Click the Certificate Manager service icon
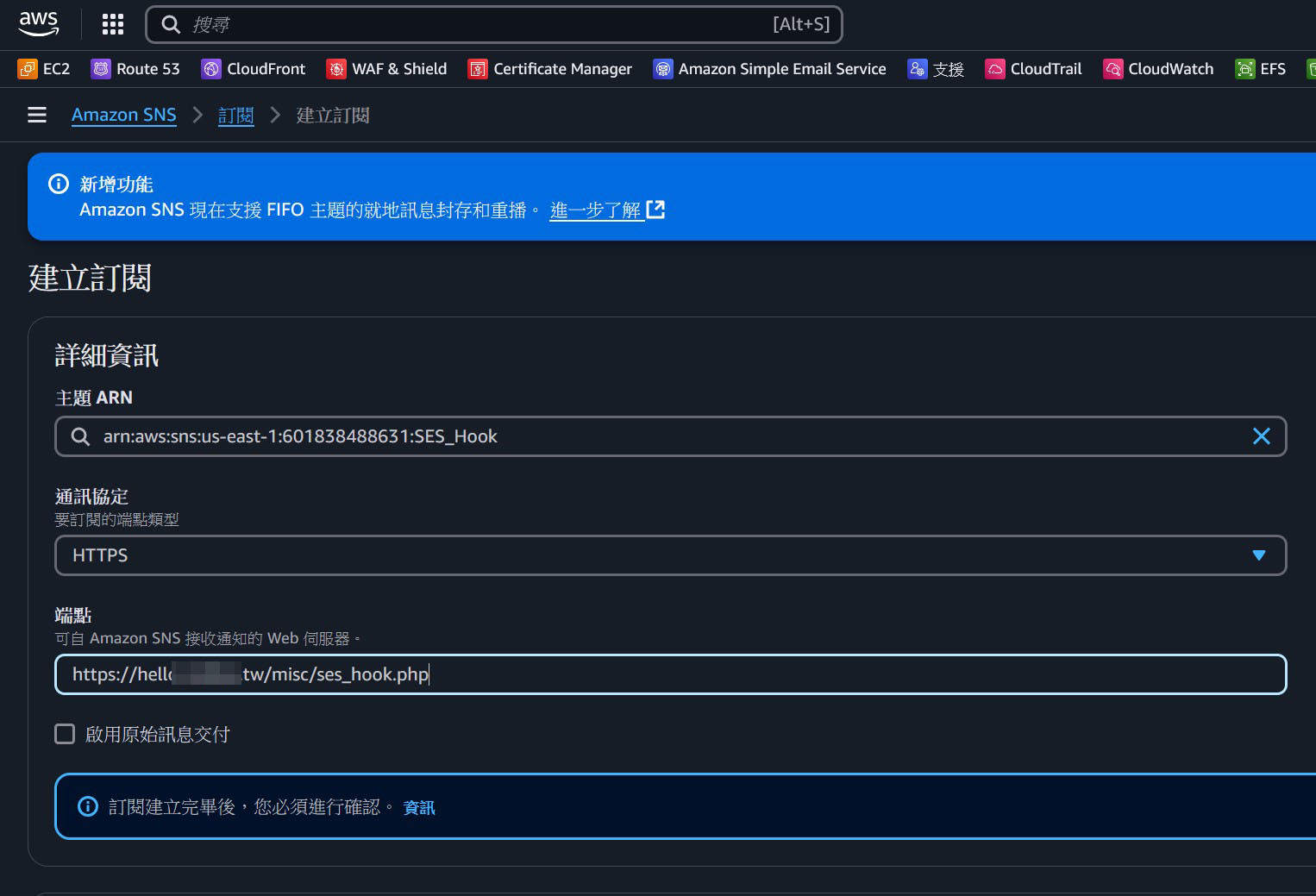Screen dimensions: 1316x896 pos(478,69)
